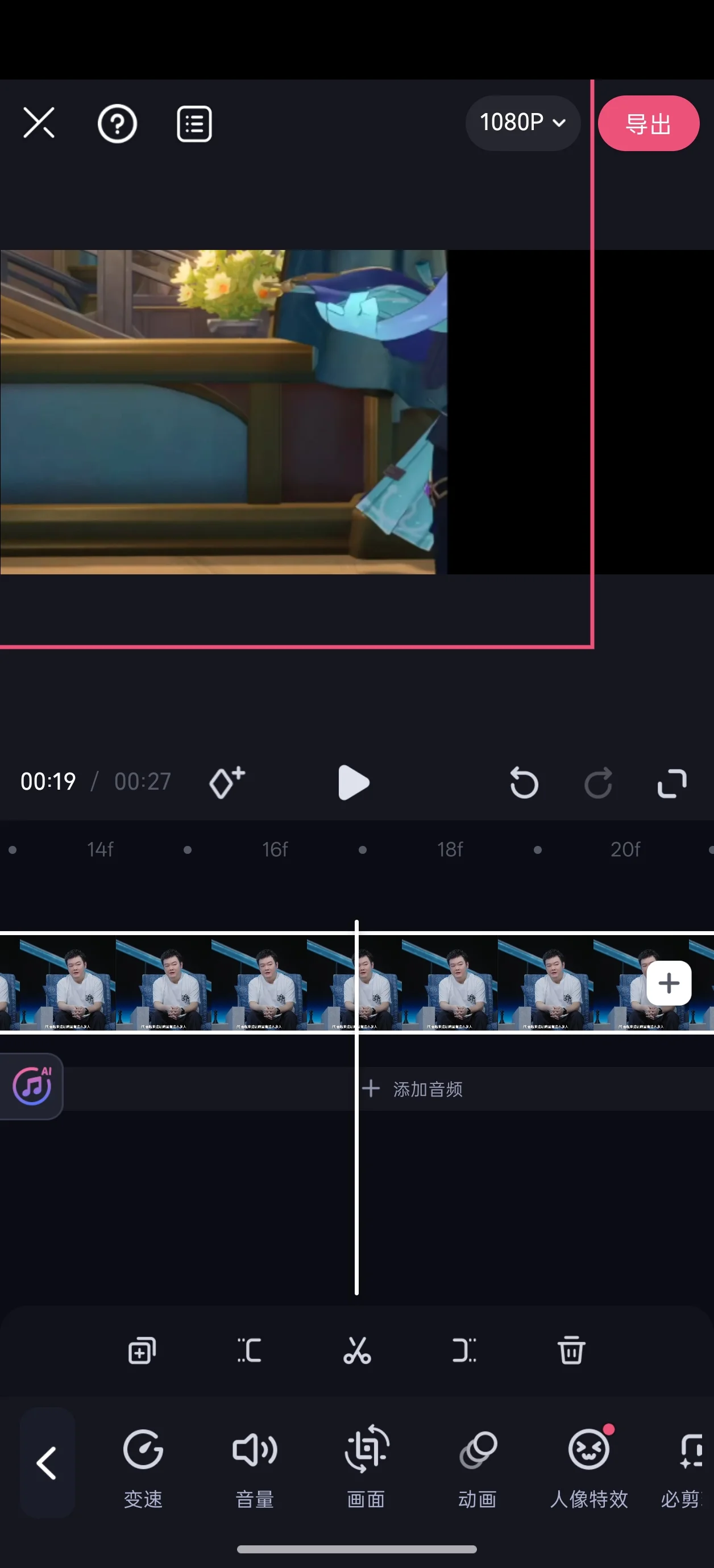714x1568 pixels.
Task: Tap the 导出 export button
Action: [648, 124]
